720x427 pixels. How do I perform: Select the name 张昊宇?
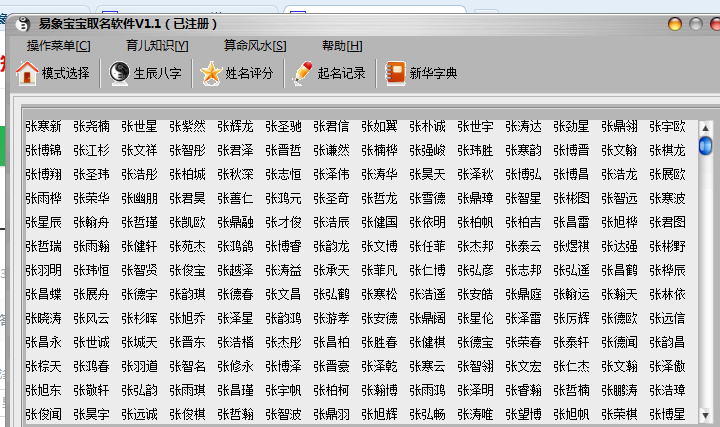click(91, 415)
